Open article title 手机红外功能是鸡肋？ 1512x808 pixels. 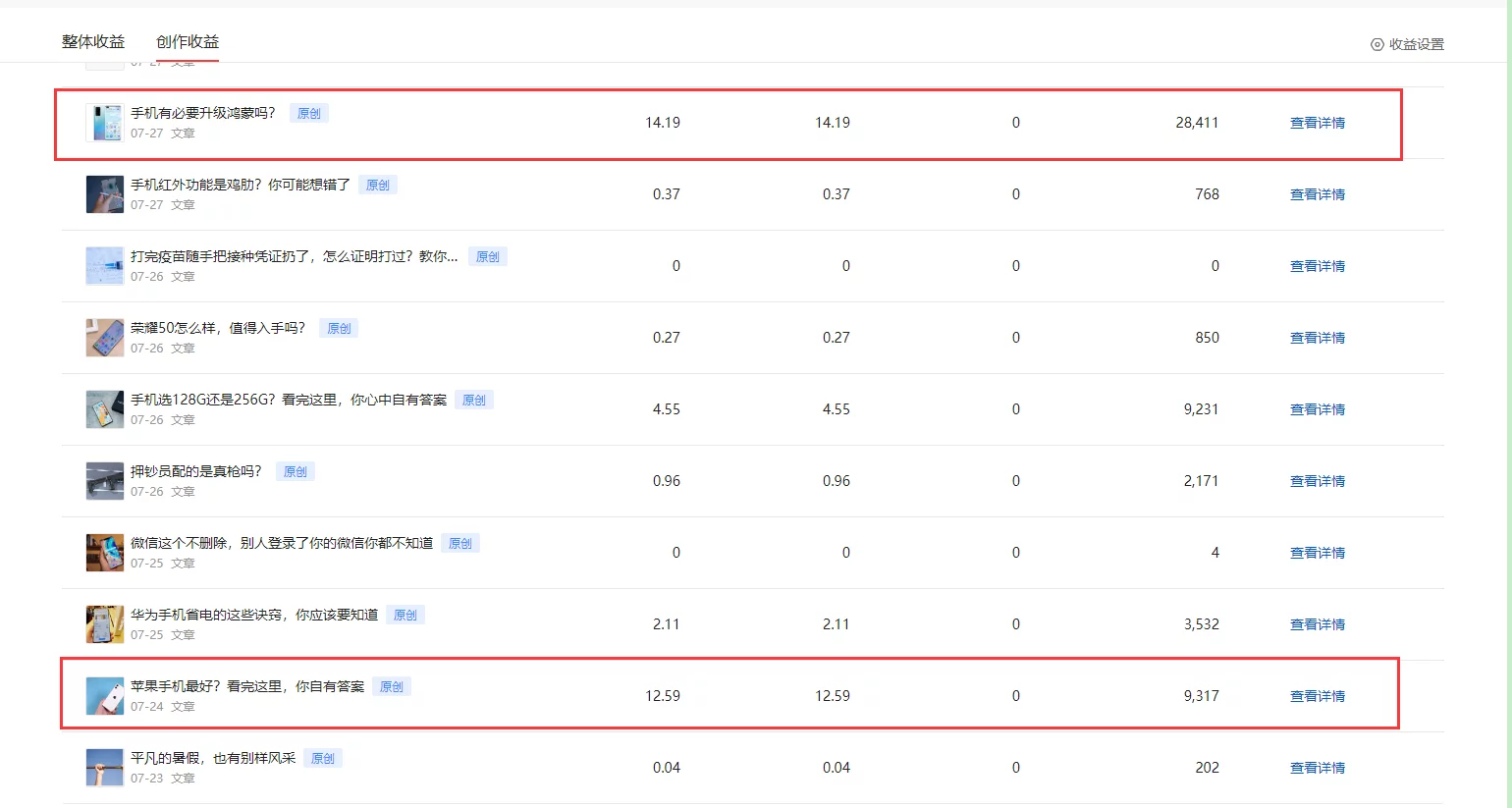(241, 185)
